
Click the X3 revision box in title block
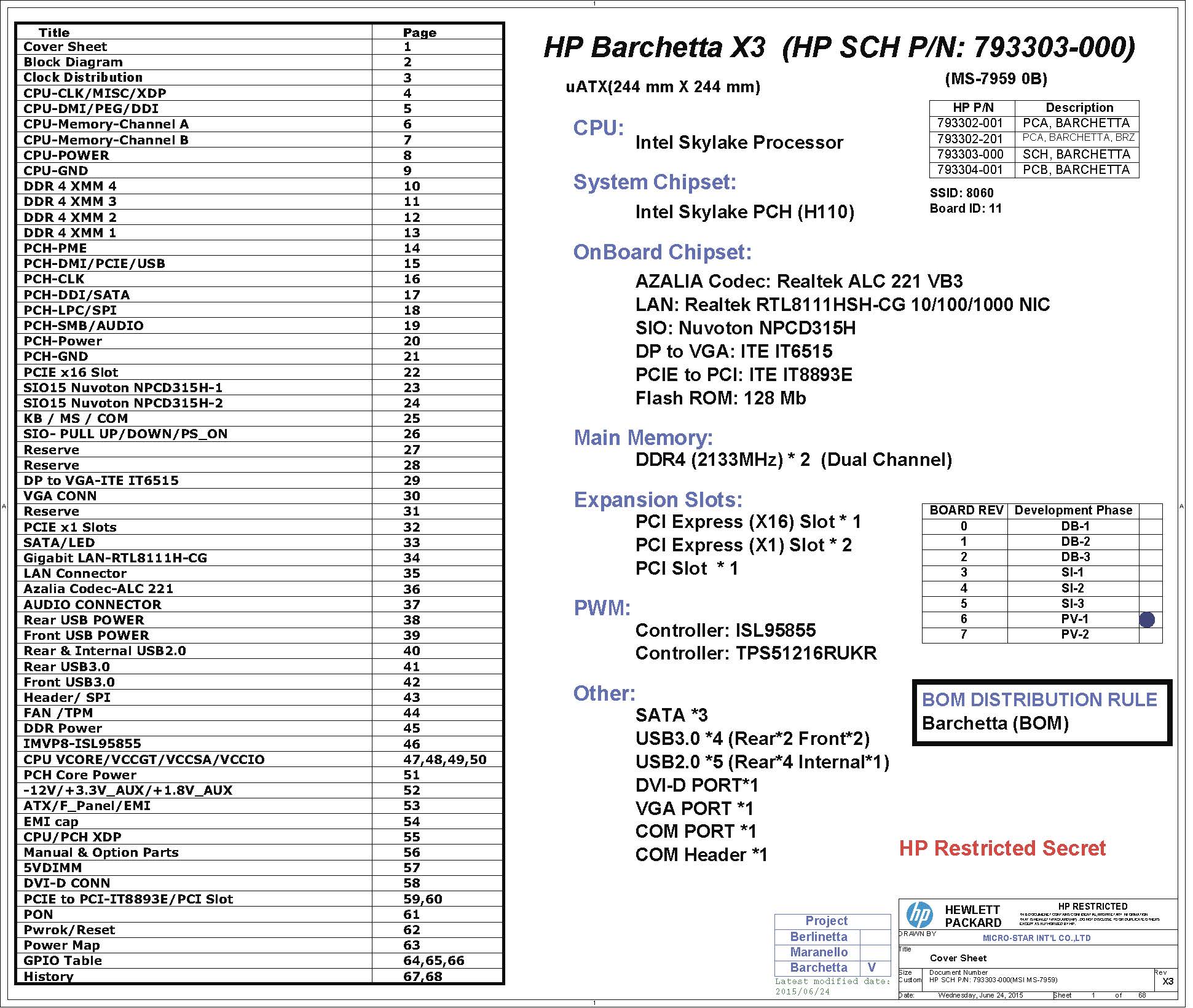1168,982
